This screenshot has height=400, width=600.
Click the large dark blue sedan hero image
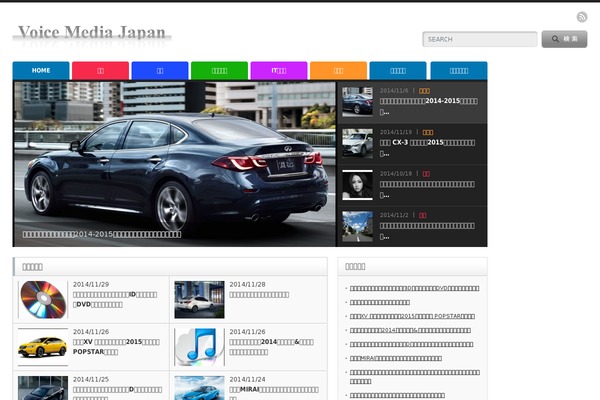point(174,164)
